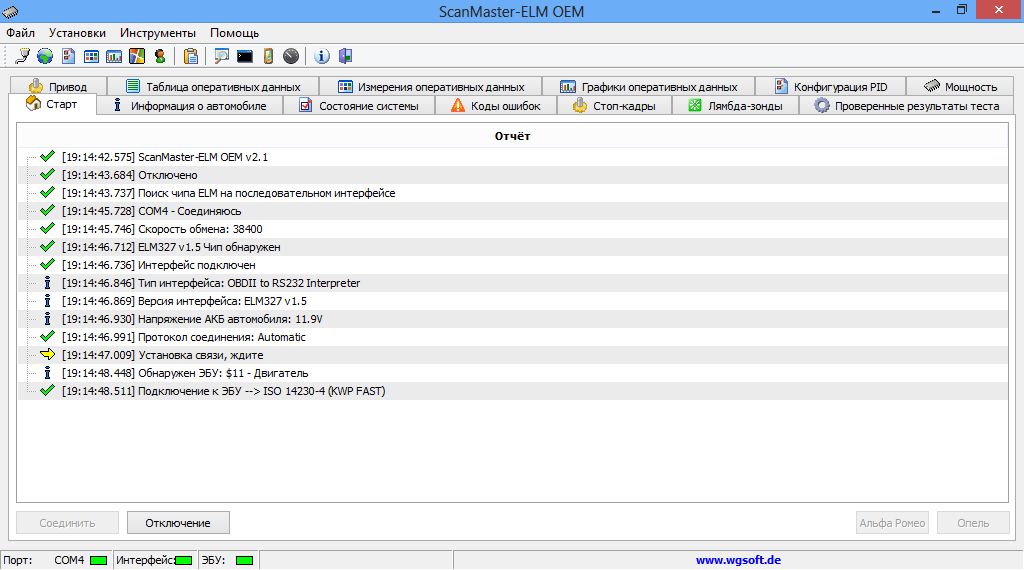Open the www.wgsoft.de link

point(738,561)
